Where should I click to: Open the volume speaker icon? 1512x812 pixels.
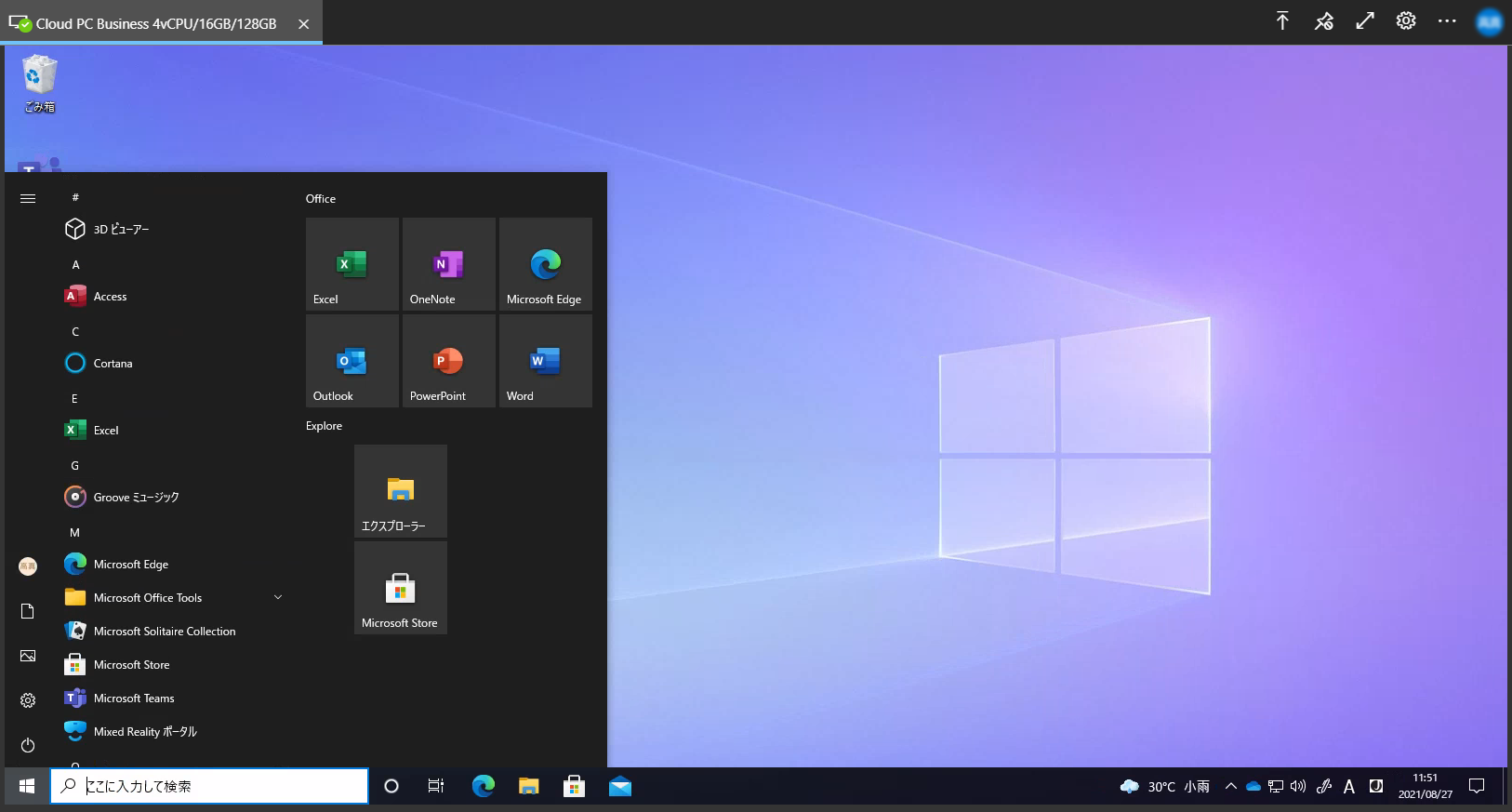click(1298, 786)
